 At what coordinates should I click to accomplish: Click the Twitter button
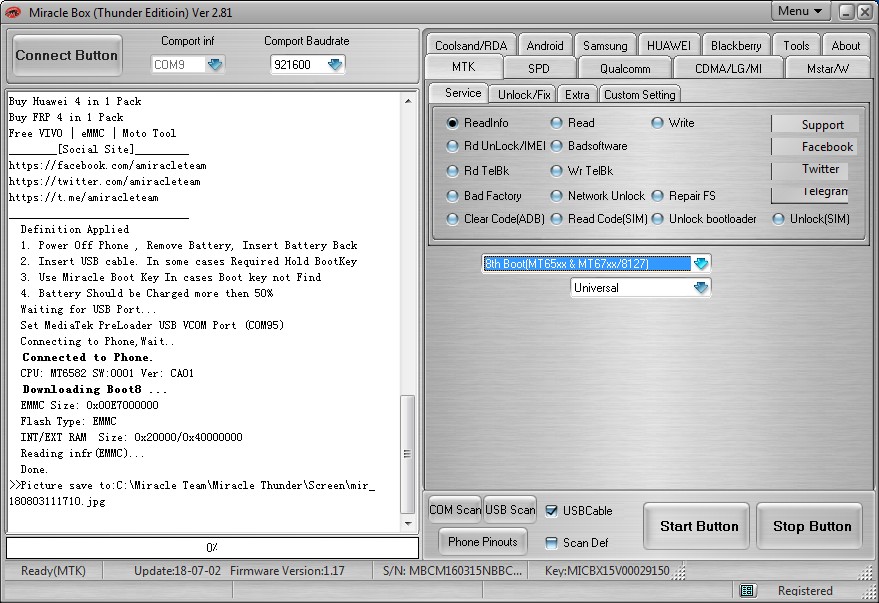pyautogui.click(x=809, y=169)
